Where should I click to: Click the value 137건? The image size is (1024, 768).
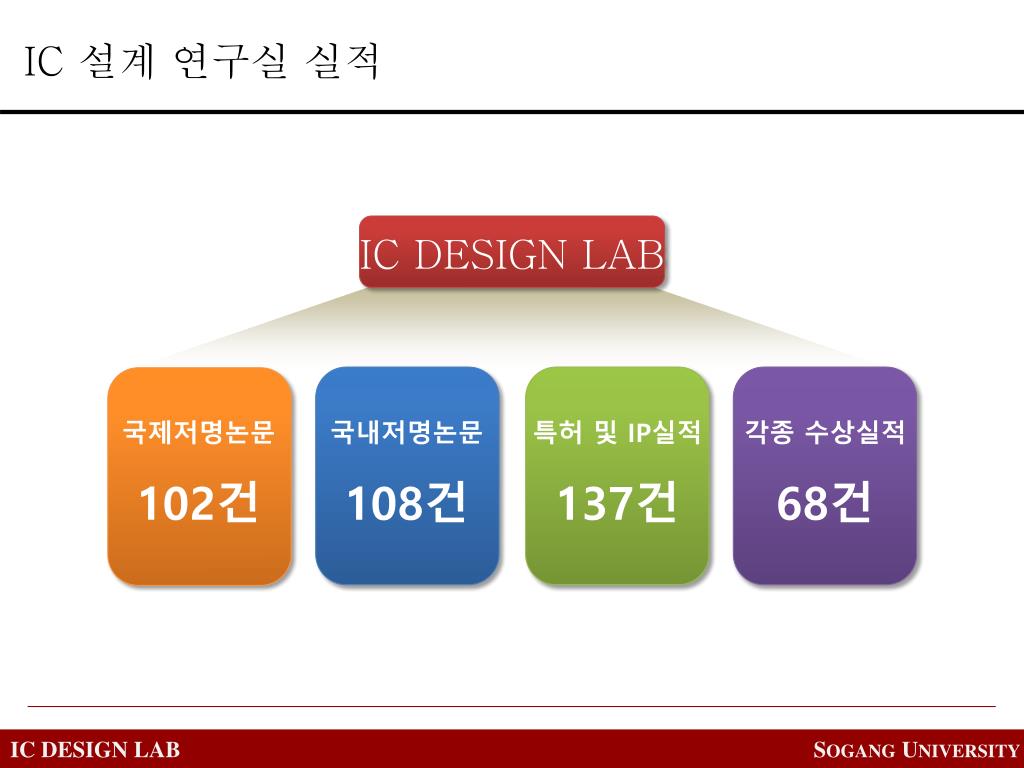point(616,502)
